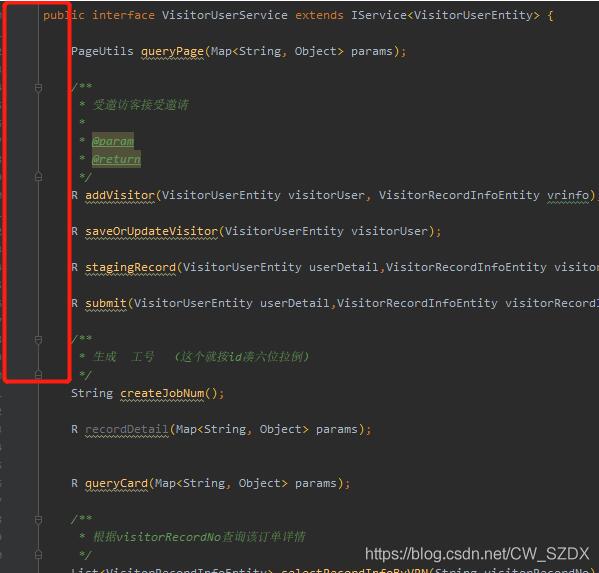Click the createJobNum method name

point(162,393)
